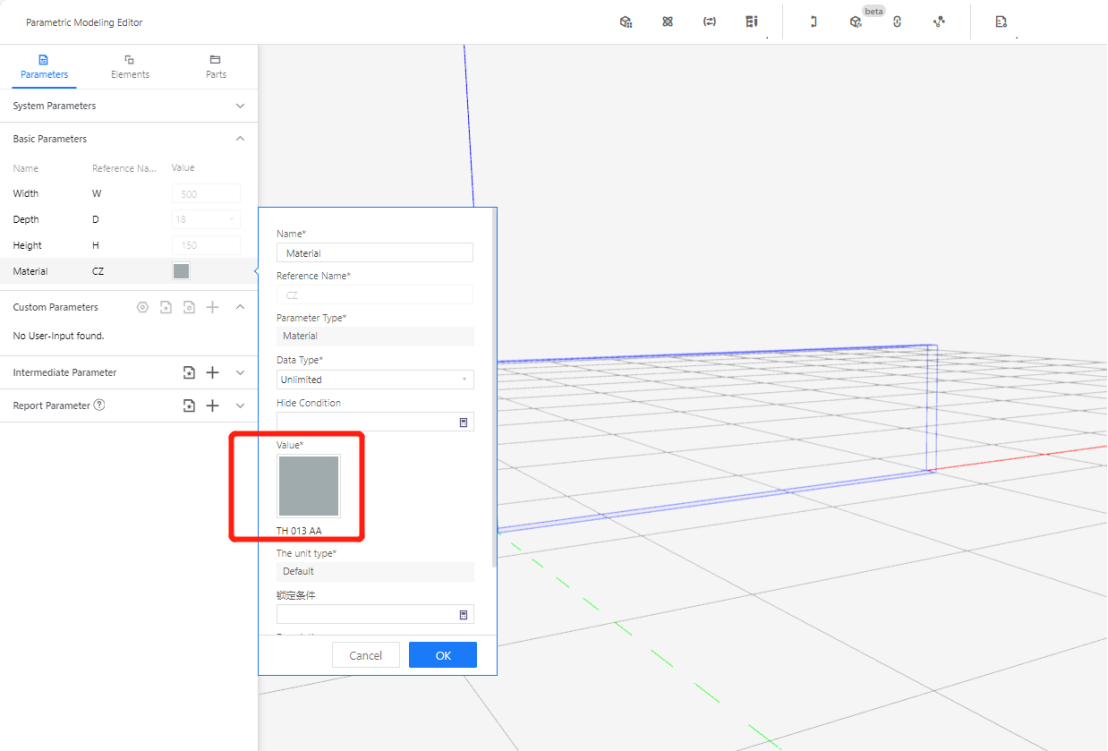
Task: Switch to the Elements tab
Action: pos(130,67)
